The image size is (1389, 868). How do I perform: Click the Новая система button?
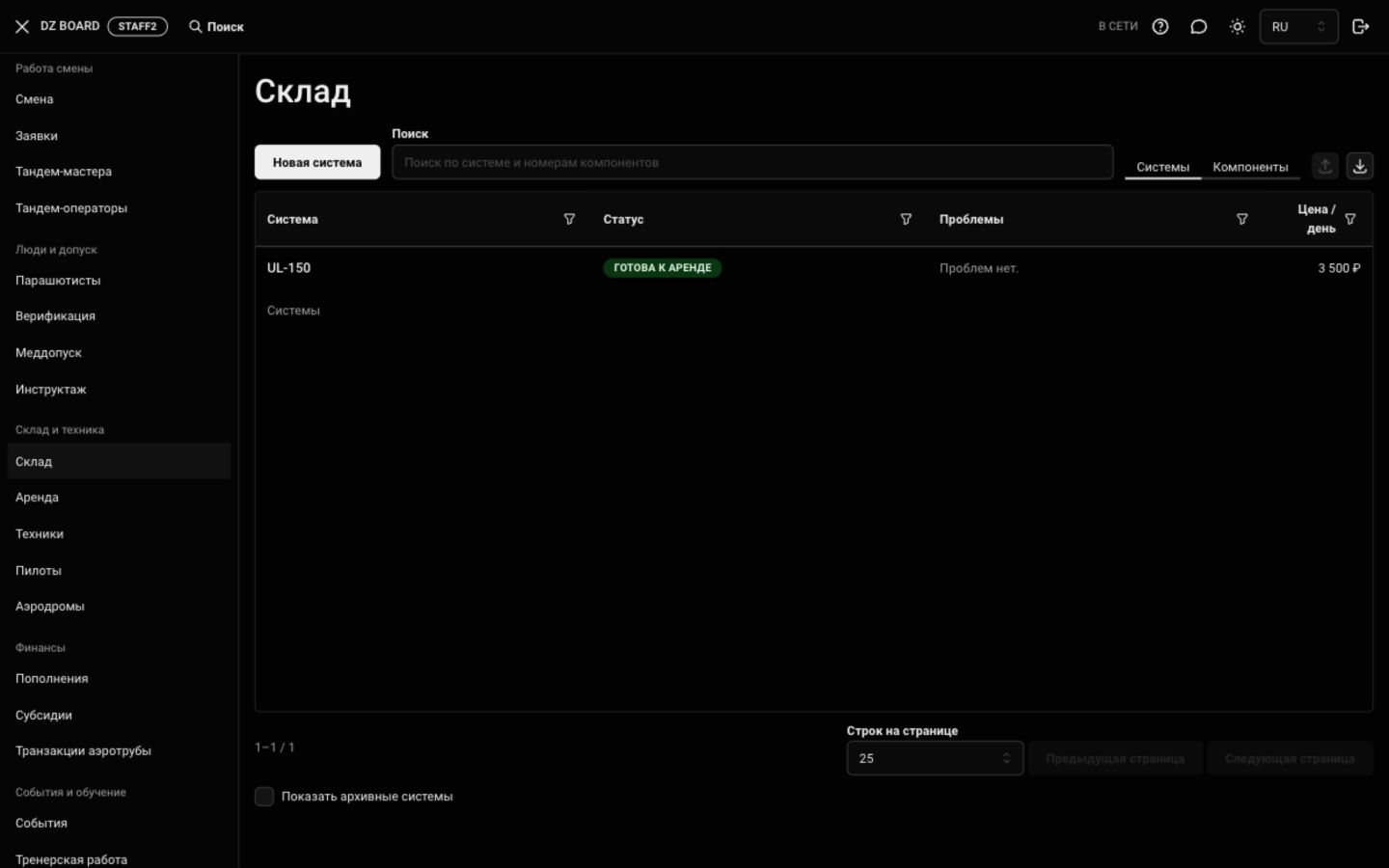point(317,162)
